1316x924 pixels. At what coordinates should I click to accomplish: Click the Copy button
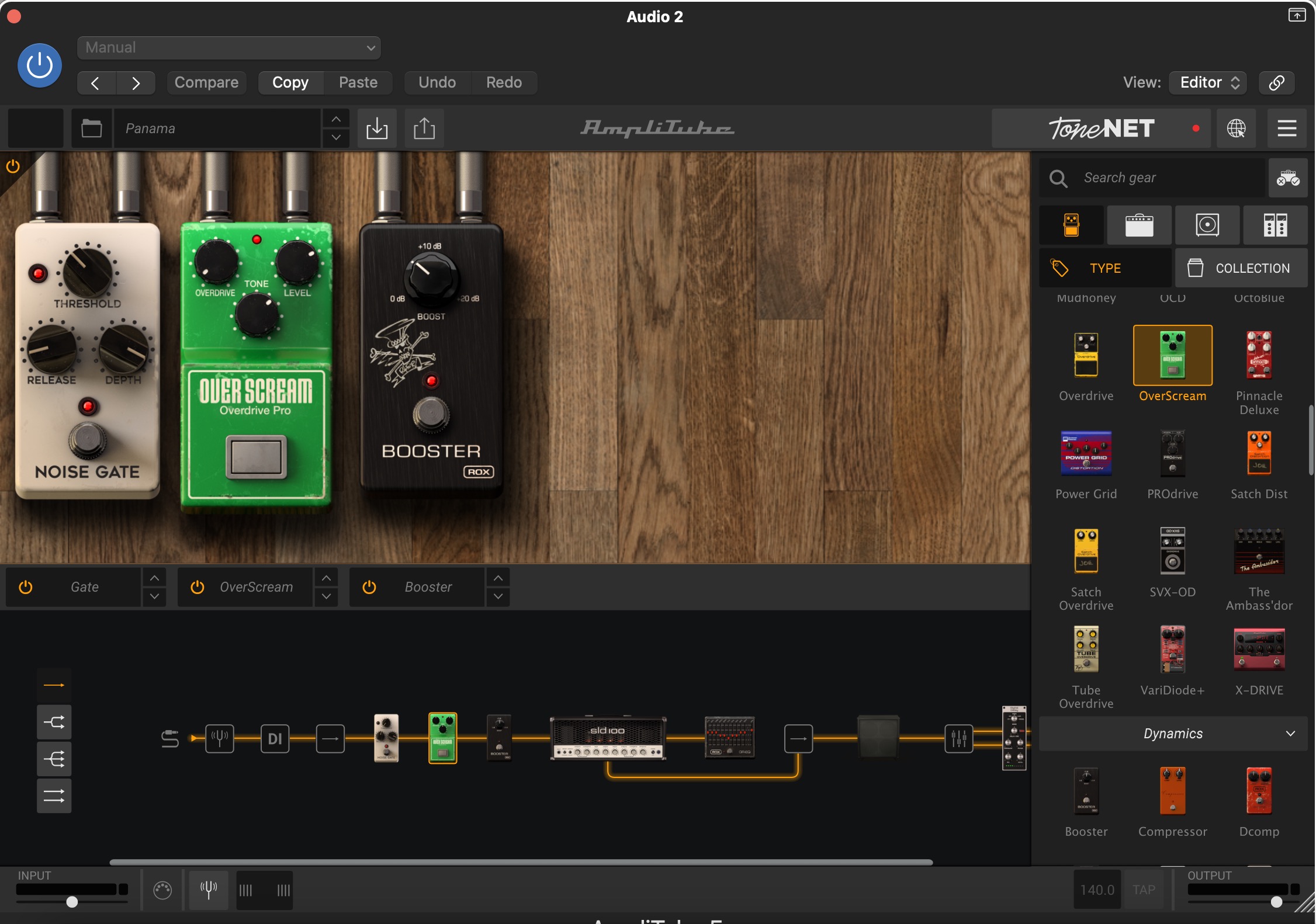(x=290, y=82)
